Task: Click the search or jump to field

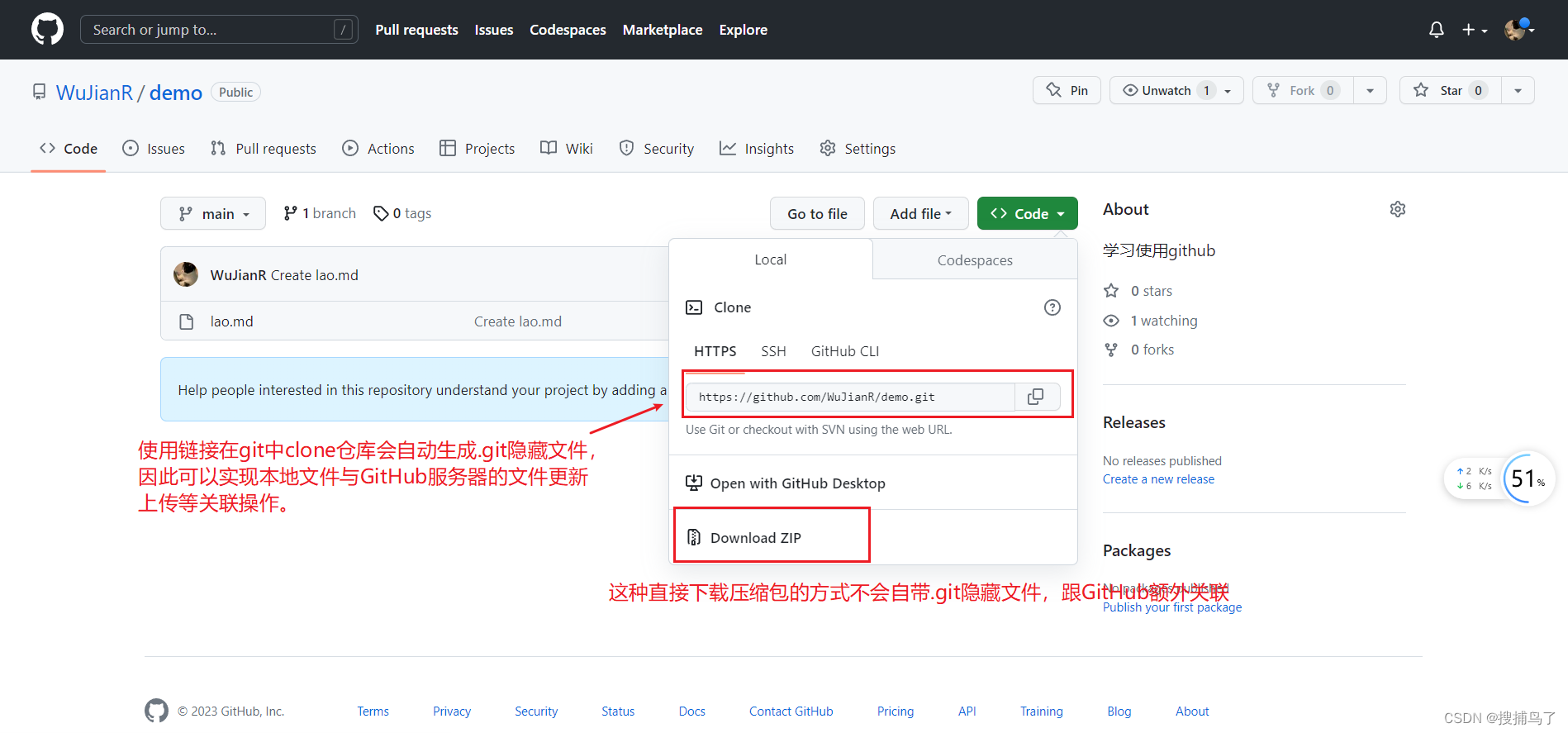Action: click(x=219, y=30)
